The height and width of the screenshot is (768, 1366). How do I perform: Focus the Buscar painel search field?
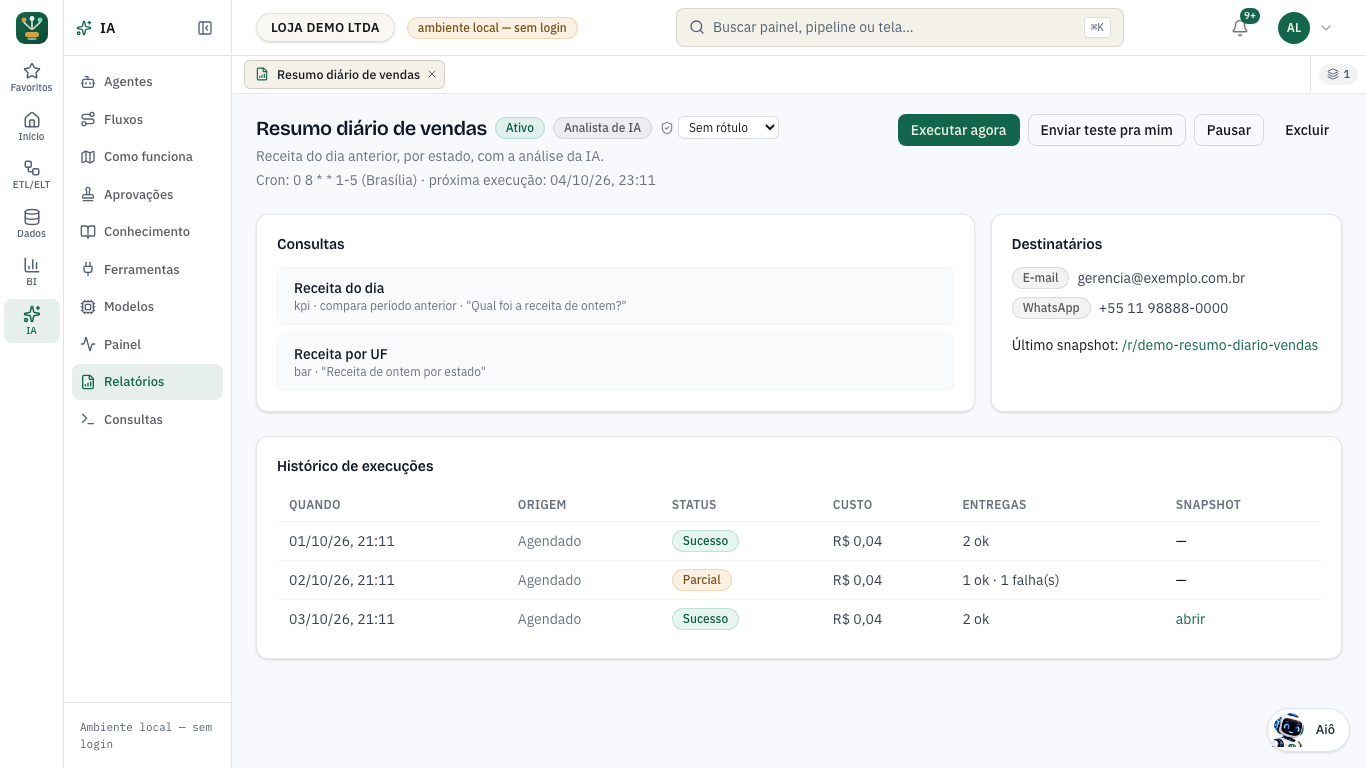pyautogui.click(x=900, y=28)
